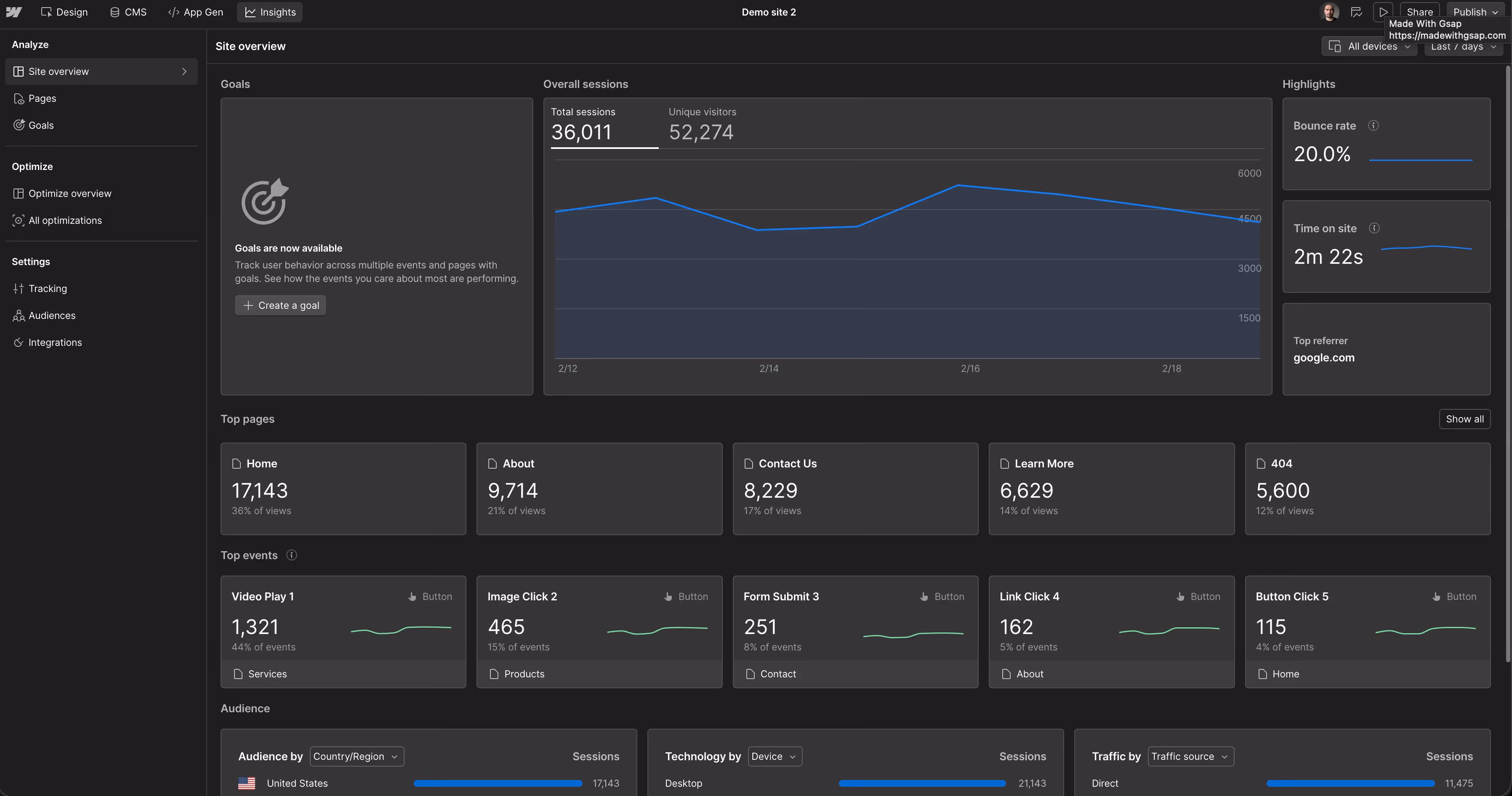Select the Optimize overview icon
1512x796 pixels.
18,193
